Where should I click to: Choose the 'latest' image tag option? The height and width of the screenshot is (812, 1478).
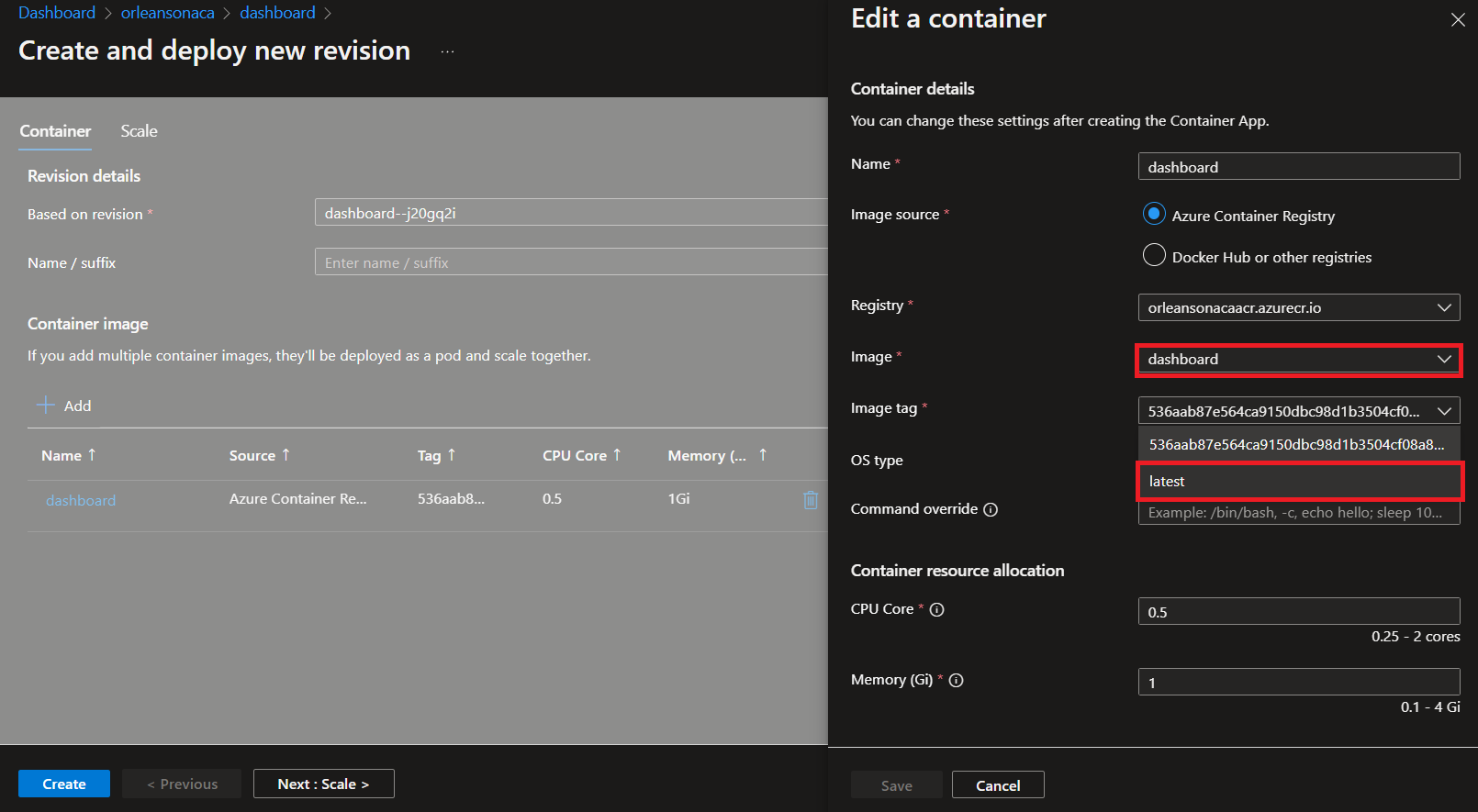click(1299, 481)
